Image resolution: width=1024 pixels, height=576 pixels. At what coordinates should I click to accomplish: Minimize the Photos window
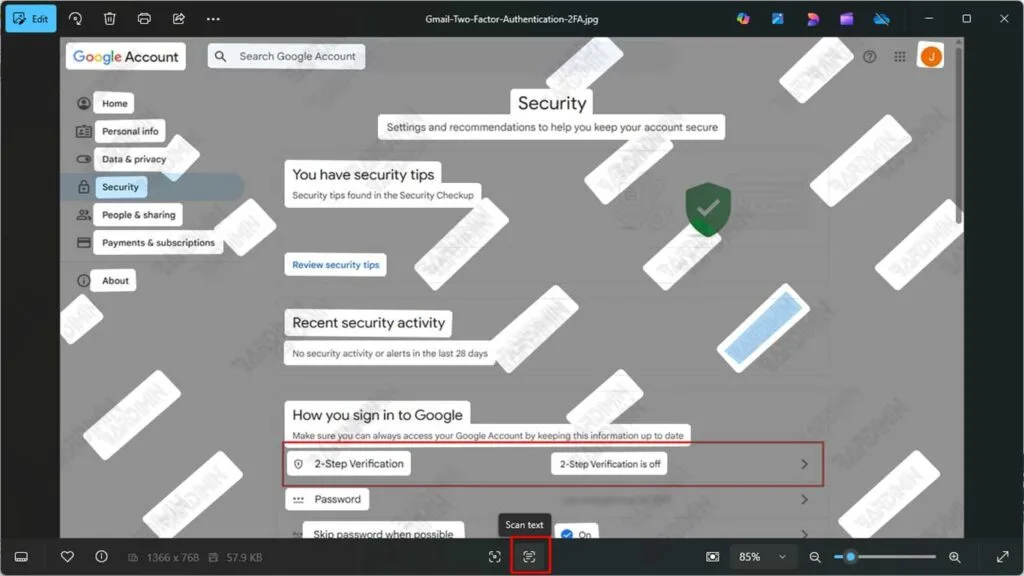click(929, 19)
